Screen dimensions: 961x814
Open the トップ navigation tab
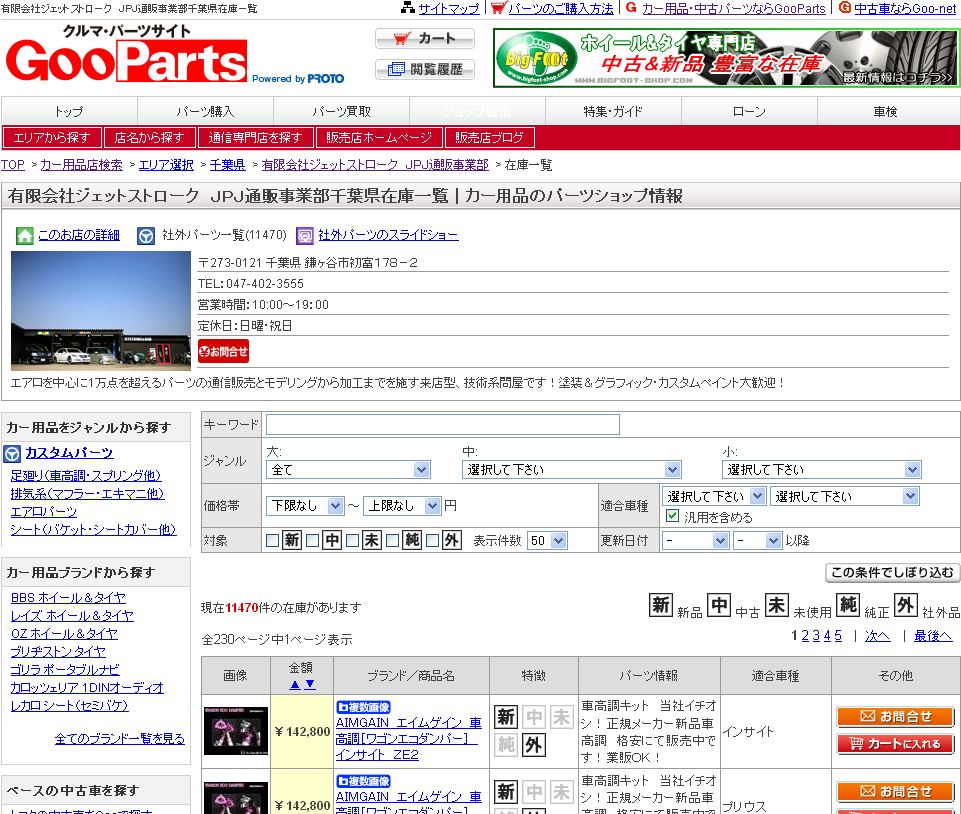pos(69,112)
